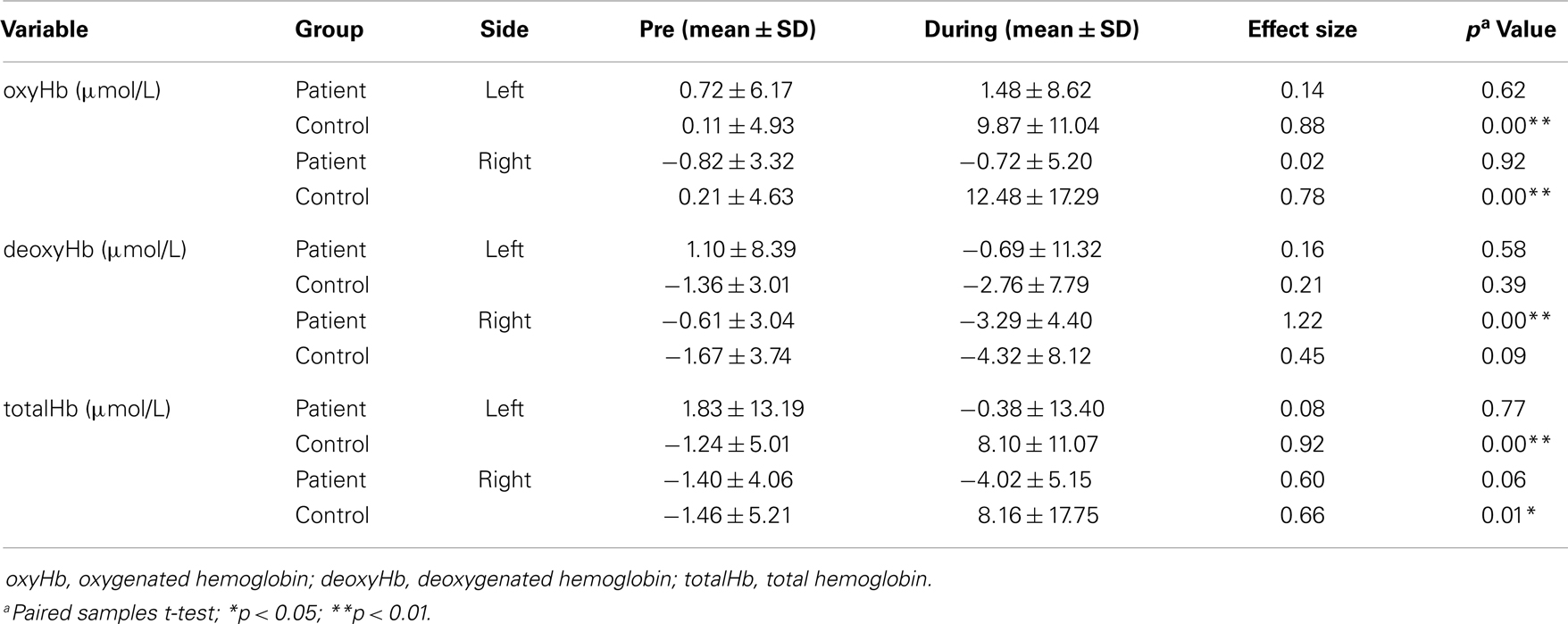This screenshot has width=1568, height=624.
Task: Select the totalHb (μmol/L) row label
Action: [x=88, y=409]
